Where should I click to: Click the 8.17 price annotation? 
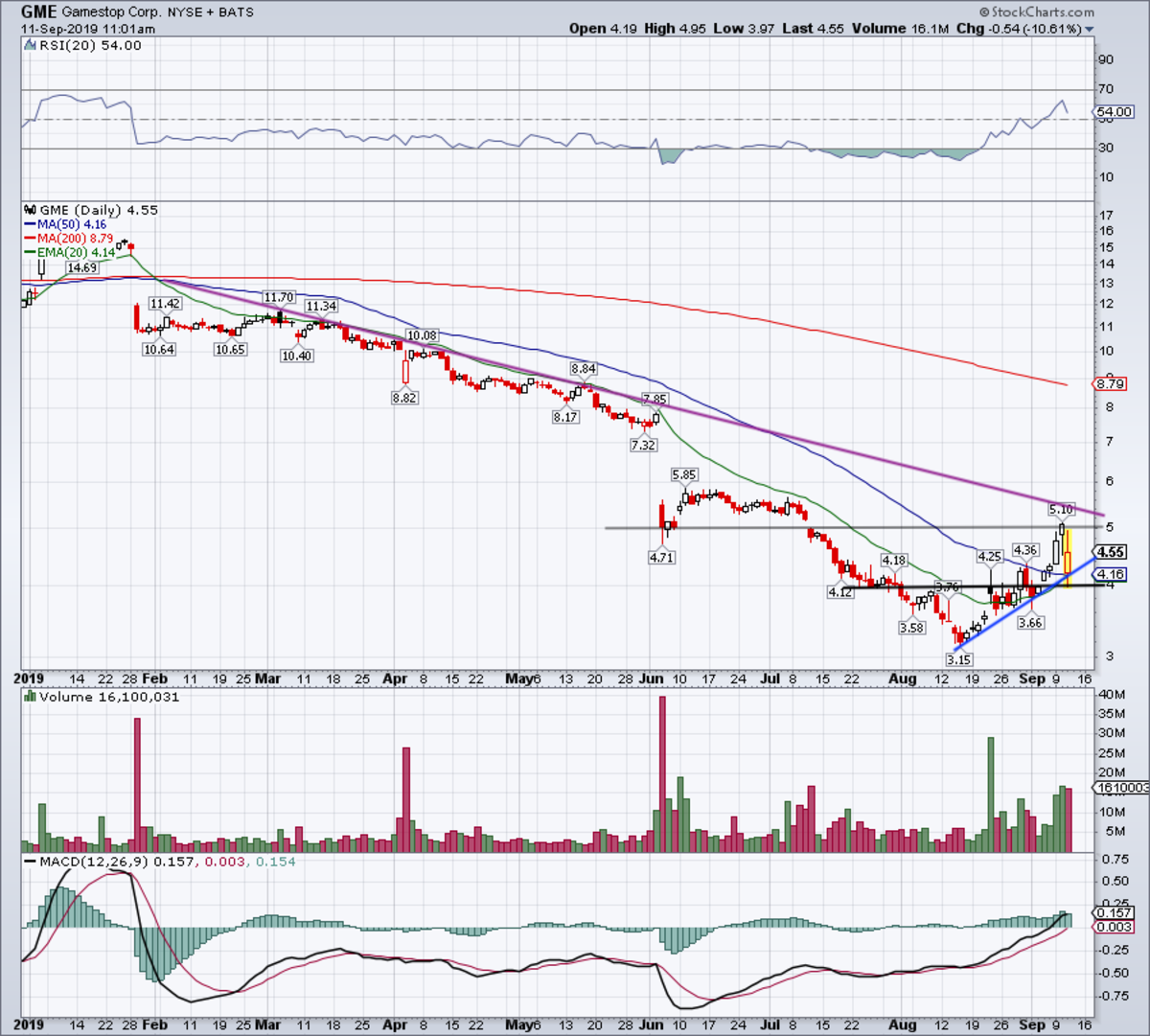coord(565,417)
